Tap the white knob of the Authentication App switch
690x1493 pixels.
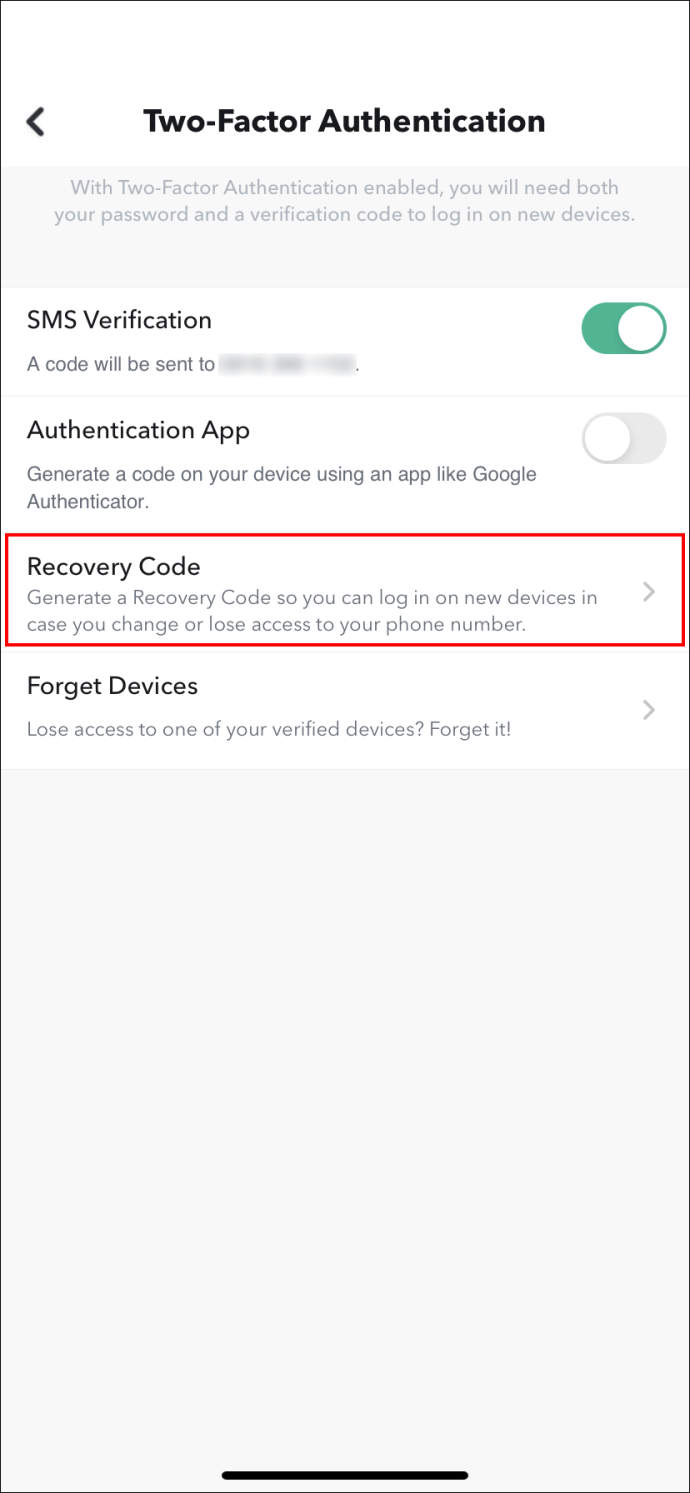607,438
